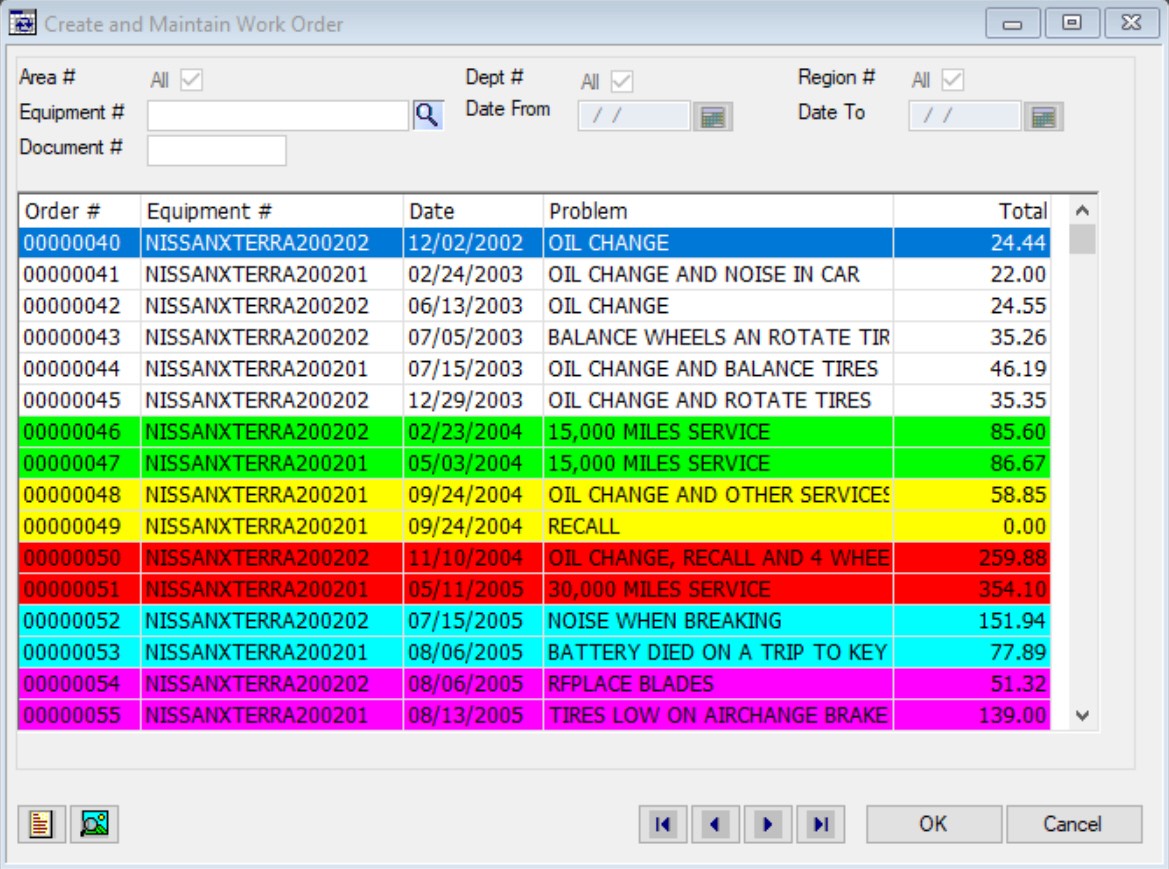1169x869 pixels.
Task: Click the Date From field
Action: click(x=634, y=116)
